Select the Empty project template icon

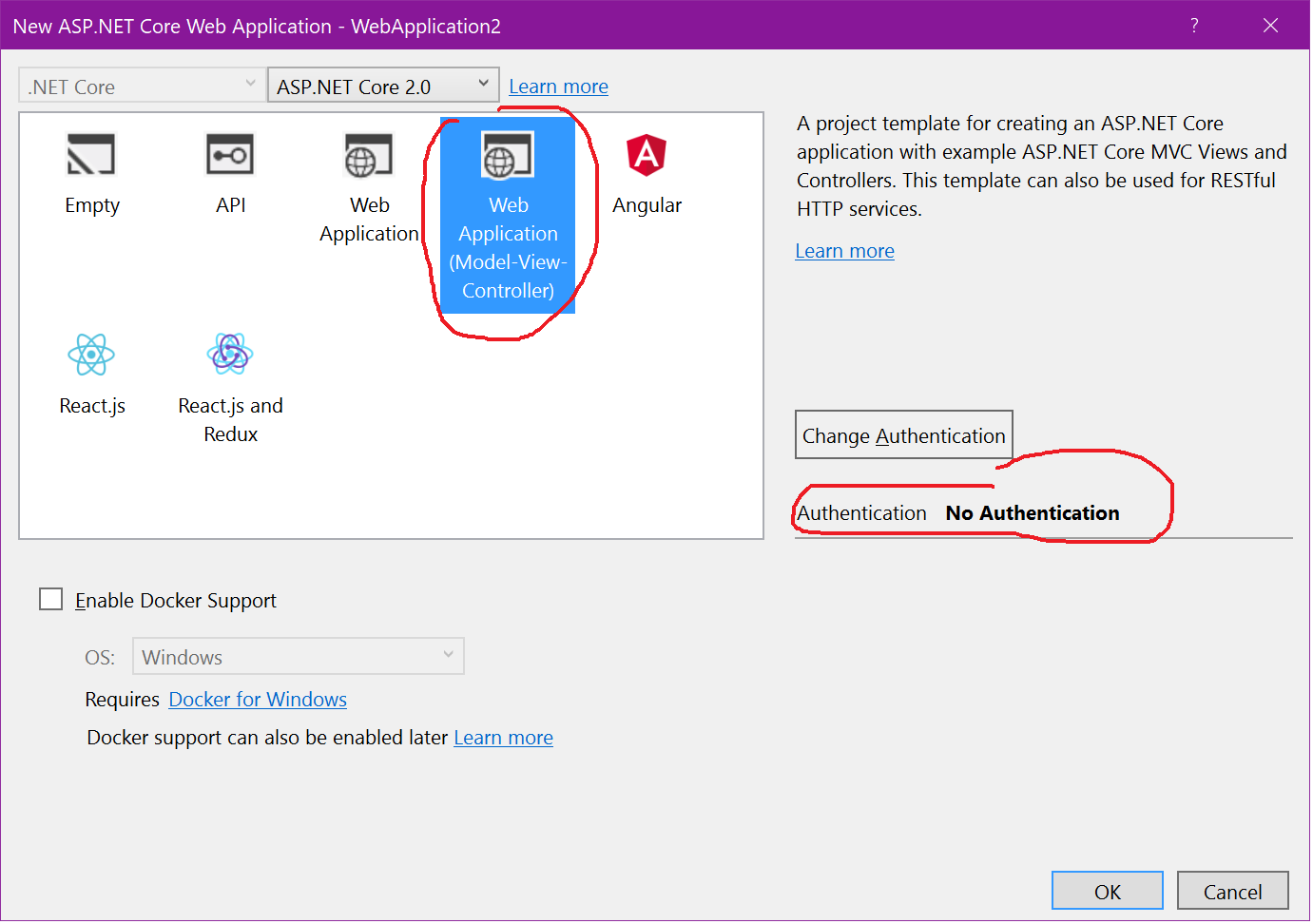[x=91, y=155]
